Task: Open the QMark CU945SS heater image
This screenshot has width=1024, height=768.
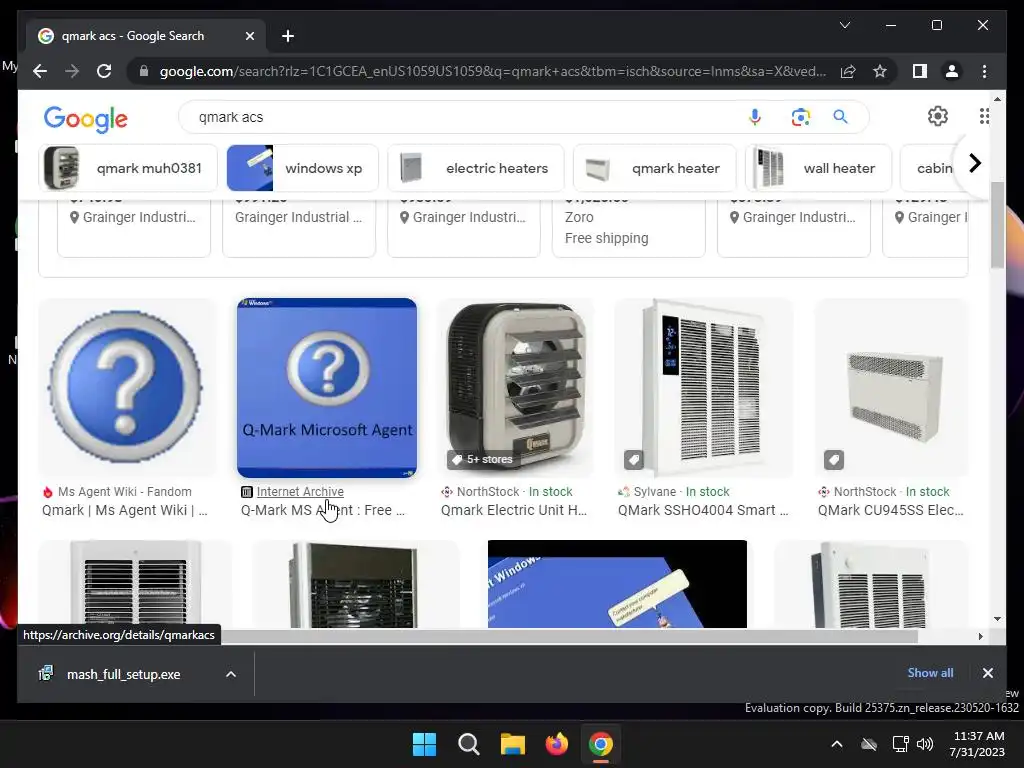Action: click(x=892, y=387)
